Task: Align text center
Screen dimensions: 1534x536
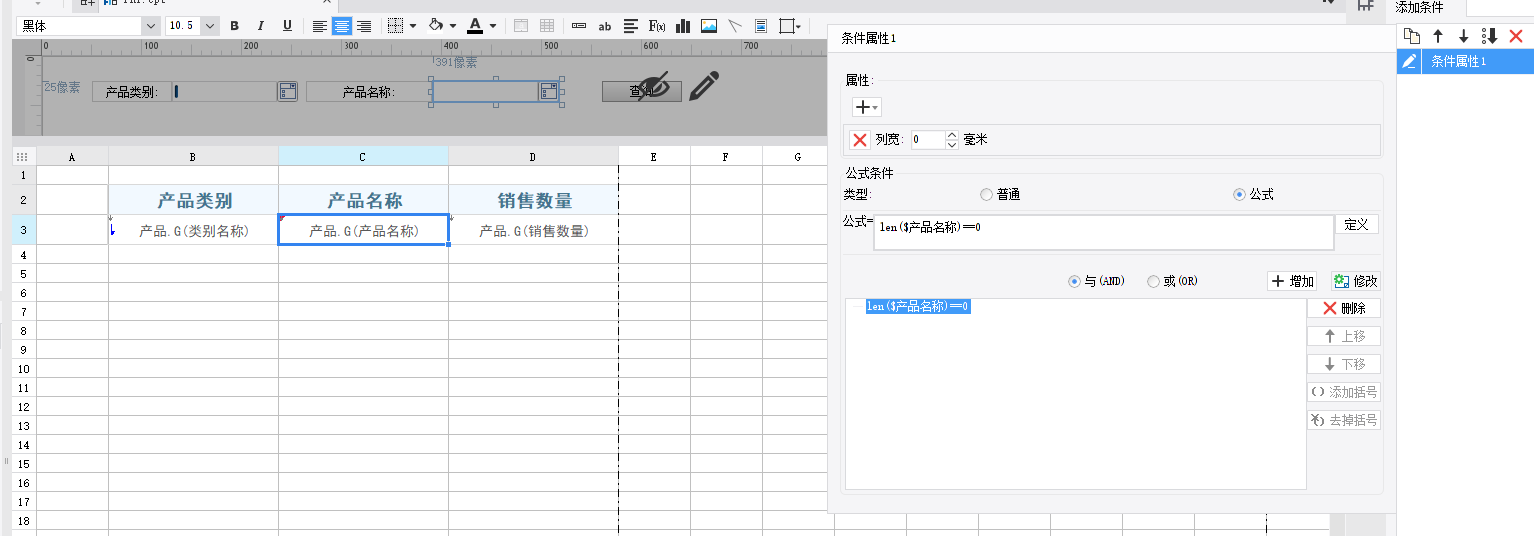Action: point(342,26)
